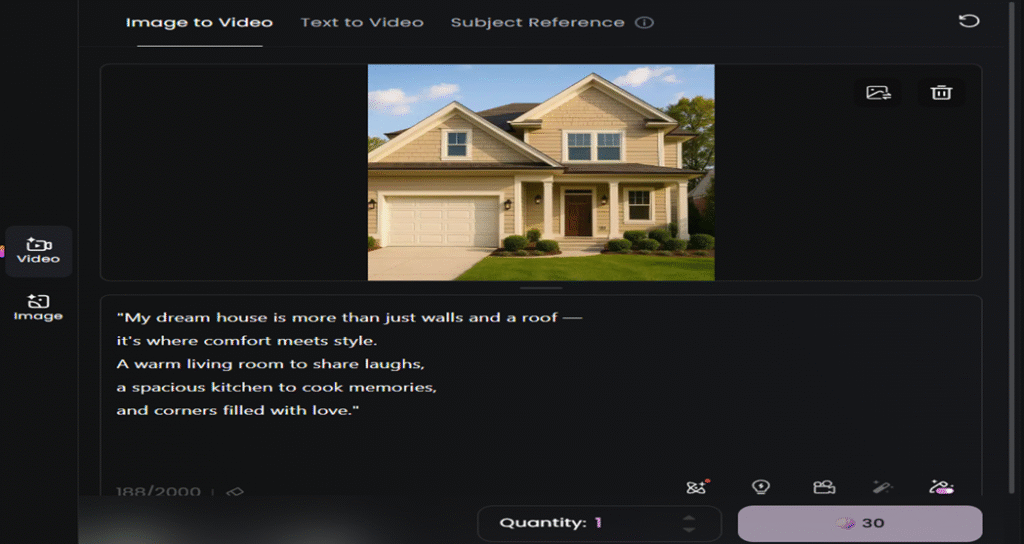Click the tag icon next to the 188/2000 counter
This screenshot has width=1024, height=544.
click(234, 492)
